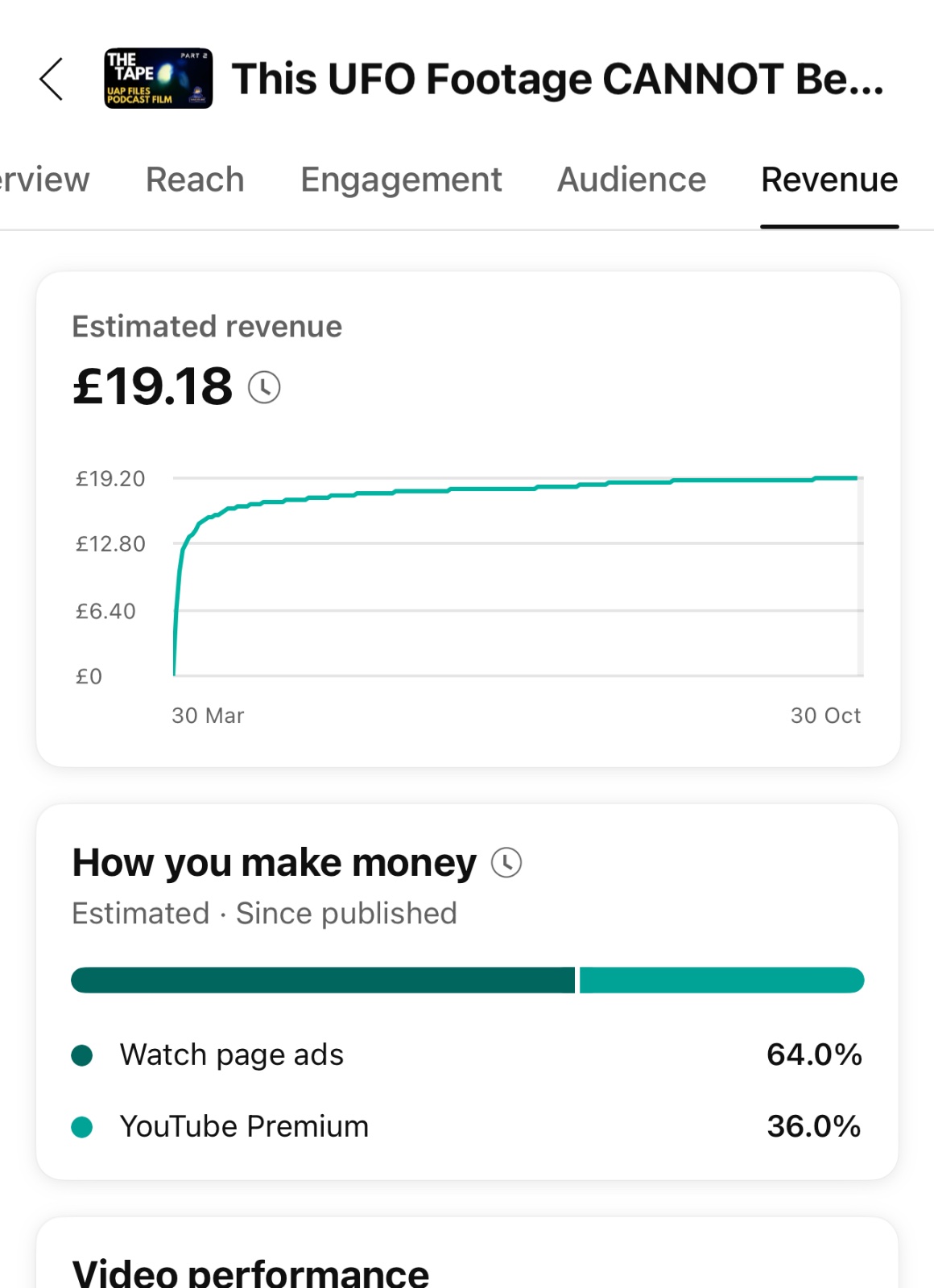Go to the partially visible Overview tab
The image size is (934, 1288).
pyautogui.click(x=43, y=180)
